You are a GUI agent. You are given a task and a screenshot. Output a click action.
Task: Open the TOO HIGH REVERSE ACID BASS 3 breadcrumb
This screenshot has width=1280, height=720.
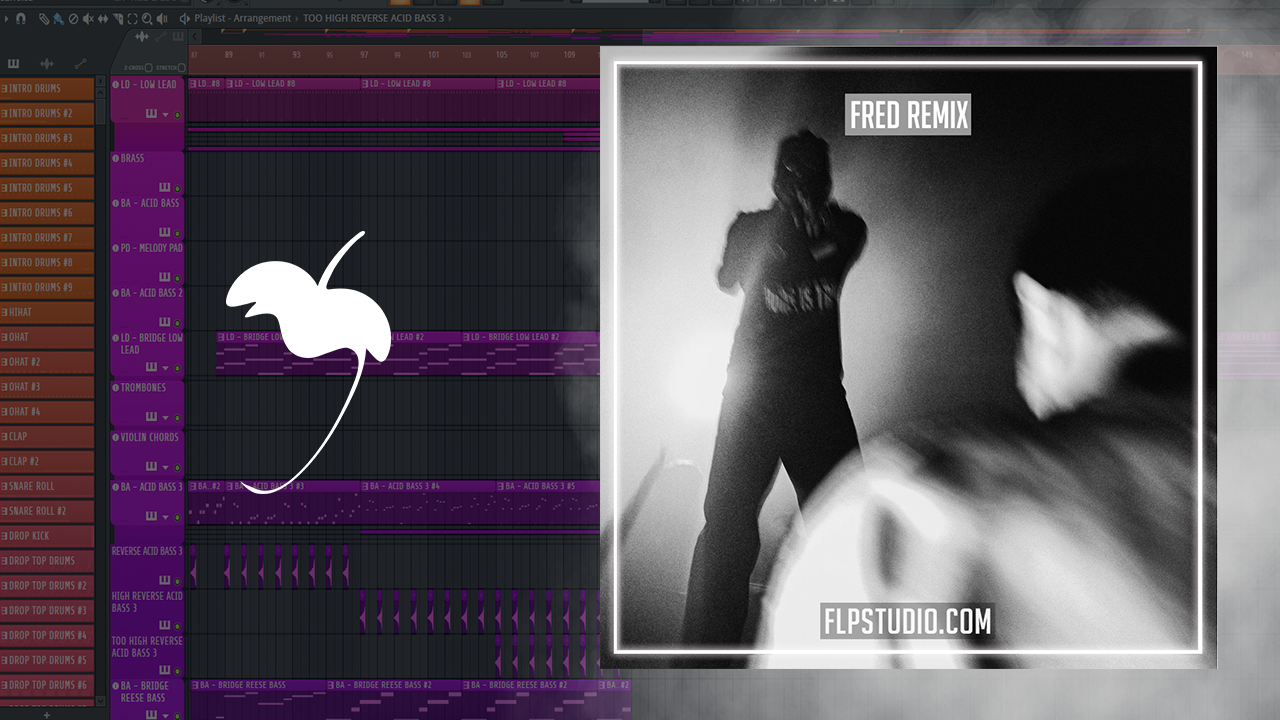pos(376,18)
